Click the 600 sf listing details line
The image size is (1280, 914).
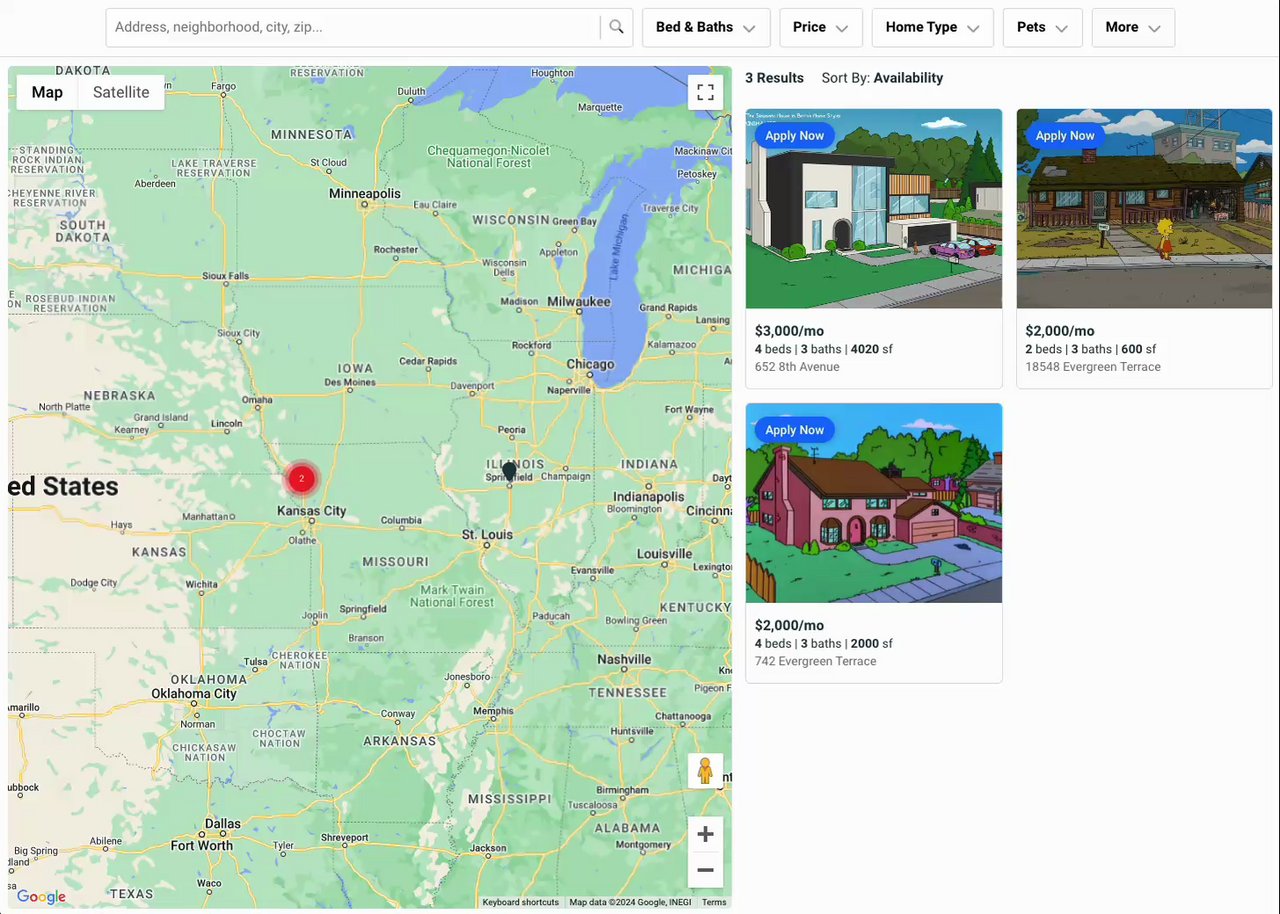click(1090, 349)
